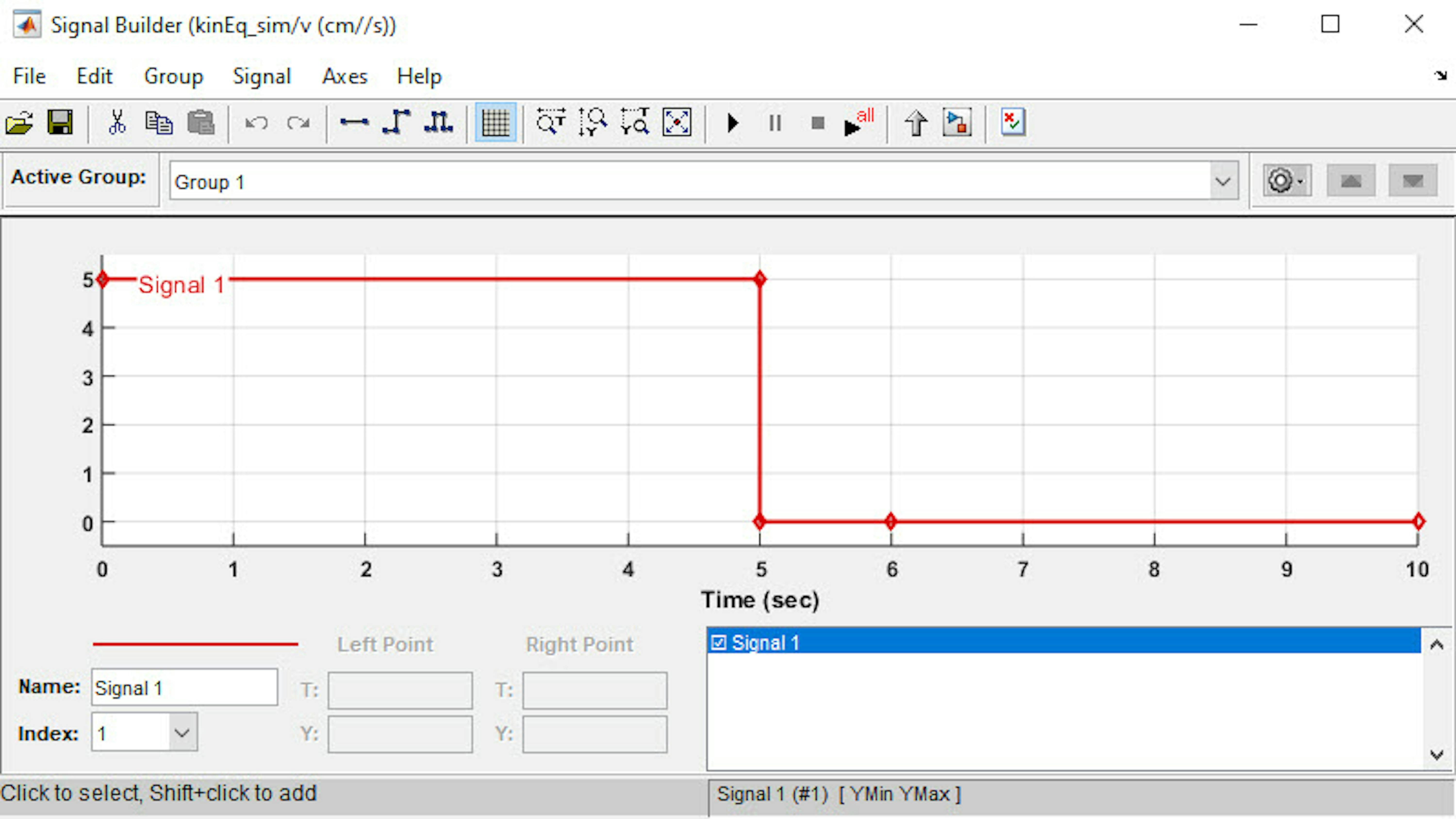The image size is (1456, 819).
Task: Click the Redo arrow icon
Action: click(x=298, y=123)
